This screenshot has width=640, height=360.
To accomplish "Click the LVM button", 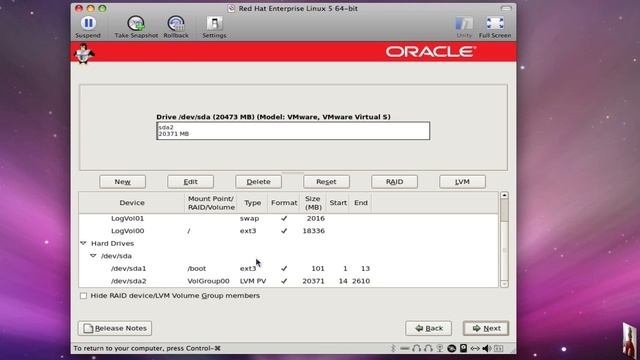I will point(462,182).
